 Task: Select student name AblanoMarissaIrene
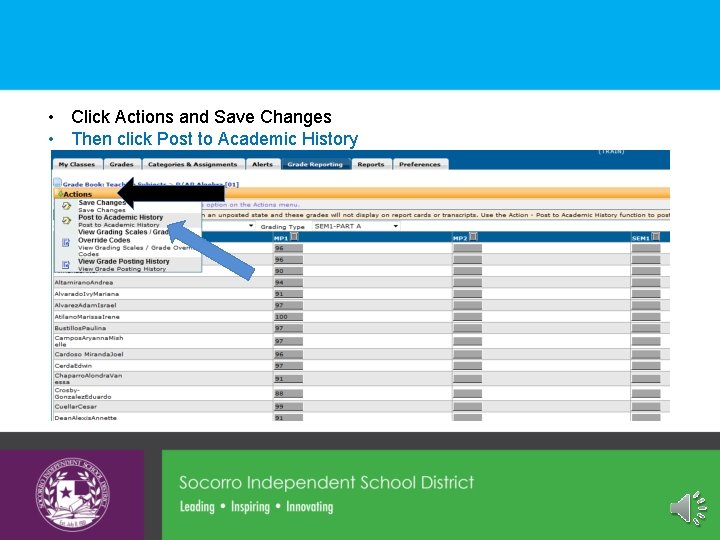pyautogui.click(x=87, y=317)
